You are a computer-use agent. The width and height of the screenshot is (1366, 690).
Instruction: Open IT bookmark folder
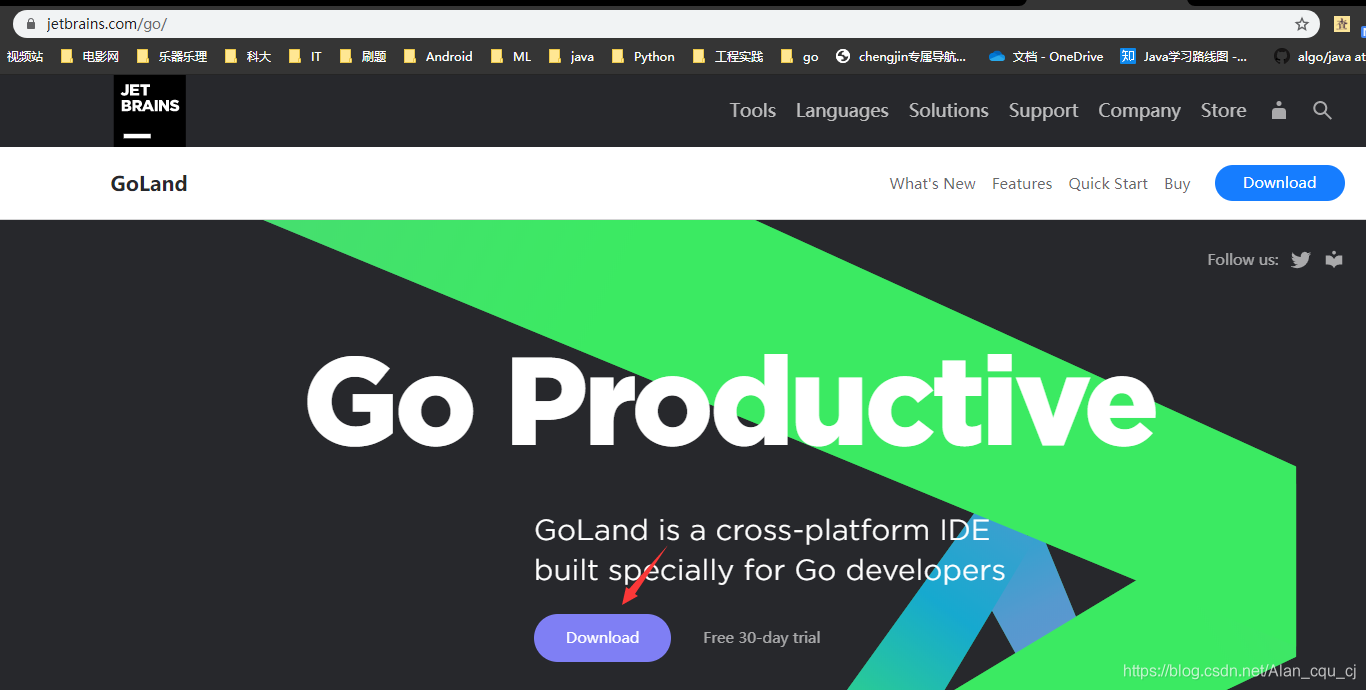[305, 57]
